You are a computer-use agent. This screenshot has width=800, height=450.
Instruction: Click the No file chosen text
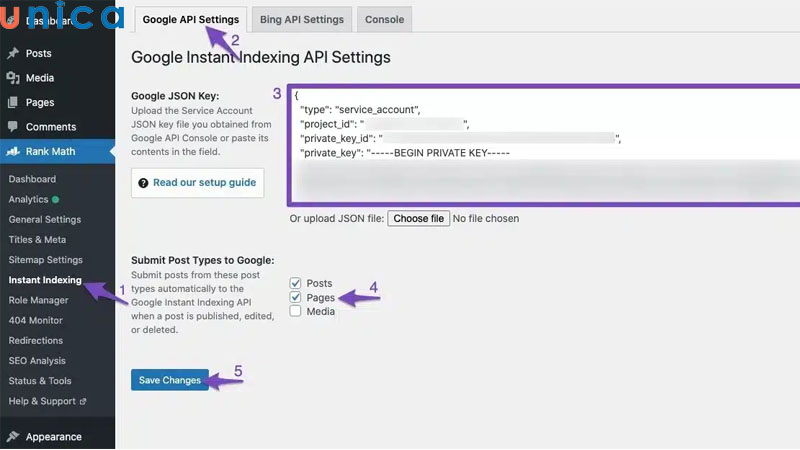click(x=486, y=218)
